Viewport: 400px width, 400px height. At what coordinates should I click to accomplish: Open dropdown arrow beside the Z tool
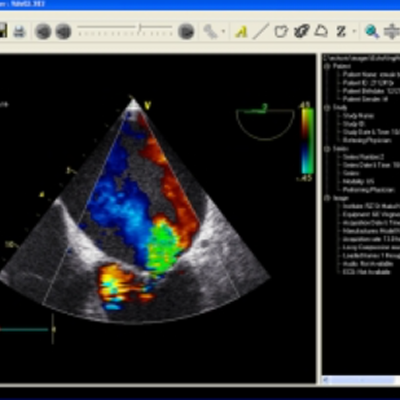354,31
